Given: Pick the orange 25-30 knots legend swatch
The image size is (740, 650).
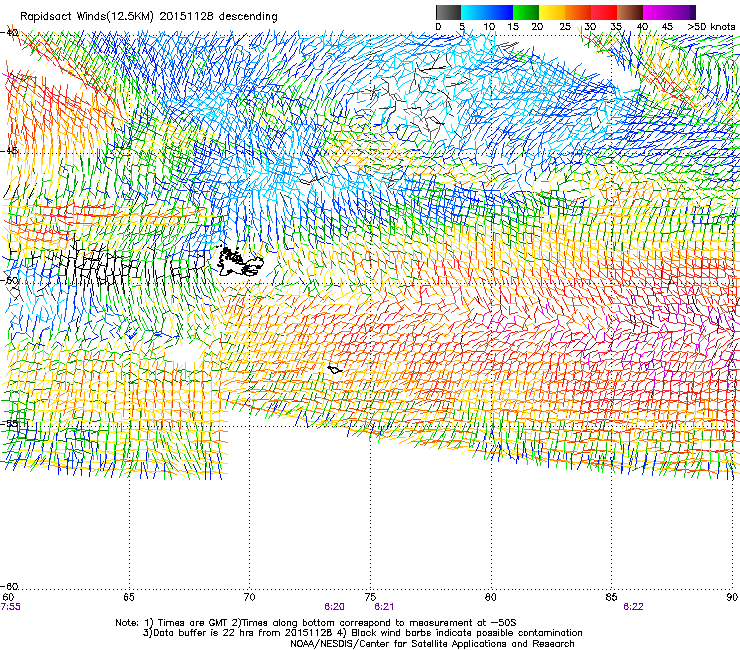Looking at the screenshot, I should pos(578,12).
